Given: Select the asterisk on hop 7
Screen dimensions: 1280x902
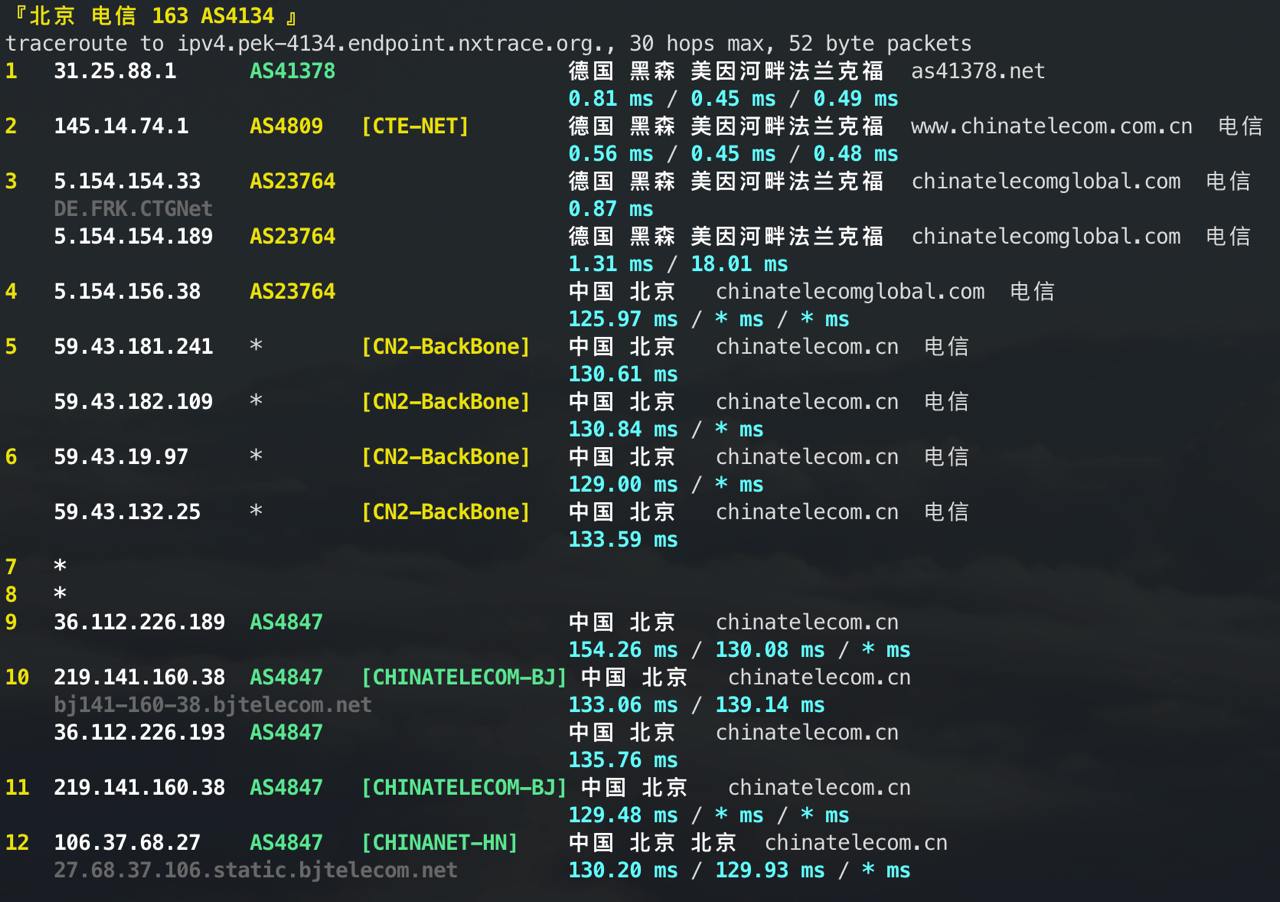Looking at the screenshot, I should 58,567.
